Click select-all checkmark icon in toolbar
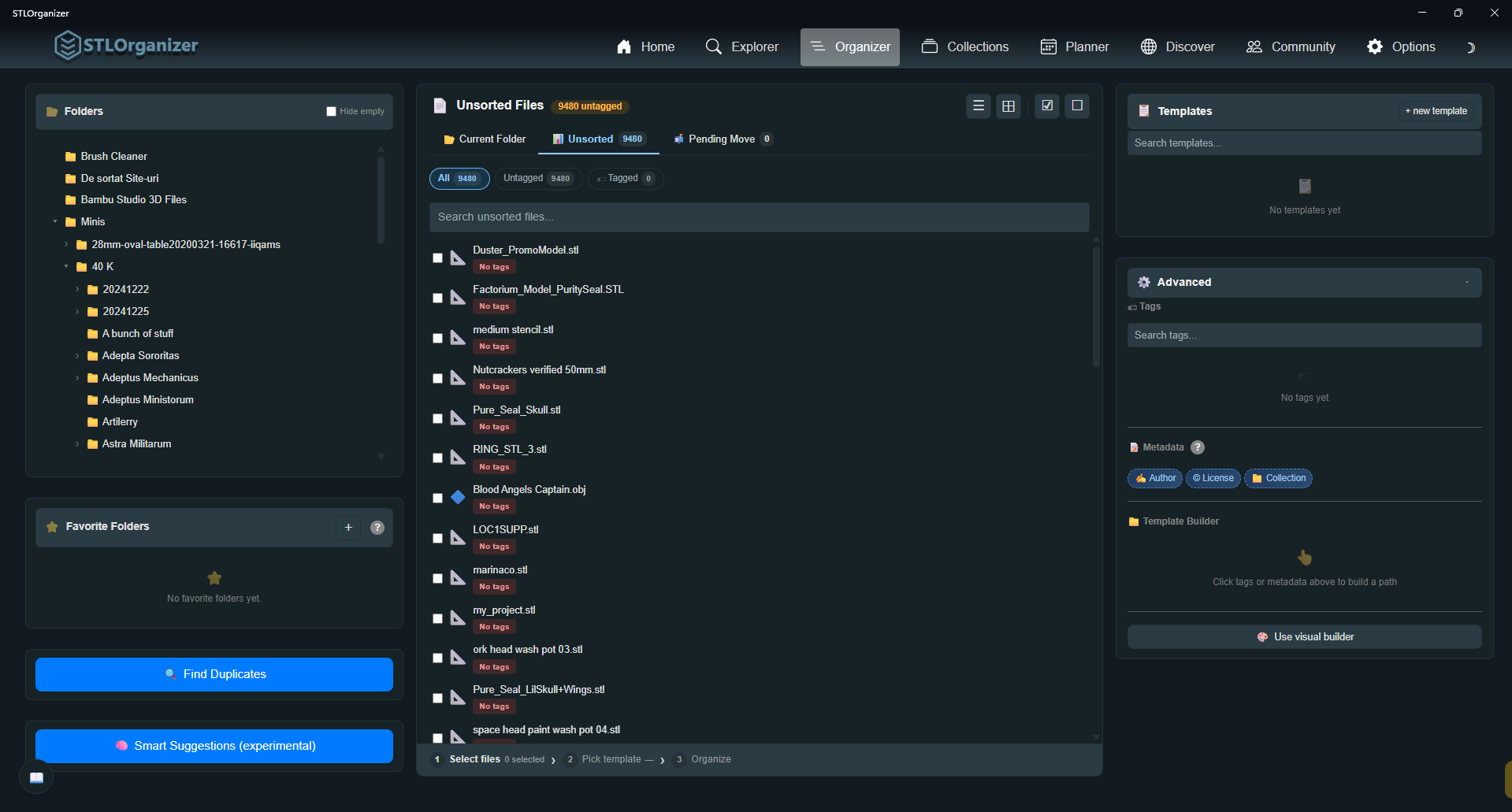Image resolution: width=1512 pixels, height=812 pixels. (1047, 106)
